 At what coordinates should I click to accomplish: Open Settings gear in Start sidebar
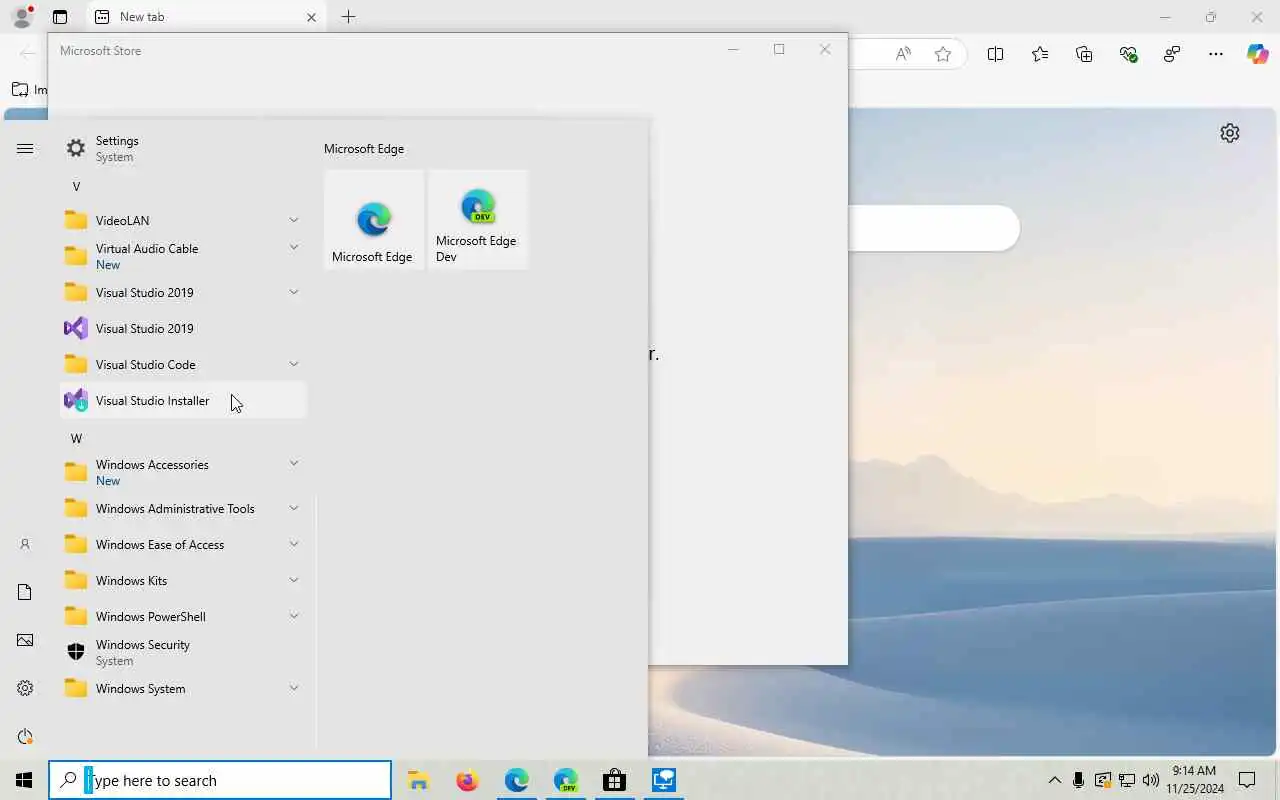point(25,688)
